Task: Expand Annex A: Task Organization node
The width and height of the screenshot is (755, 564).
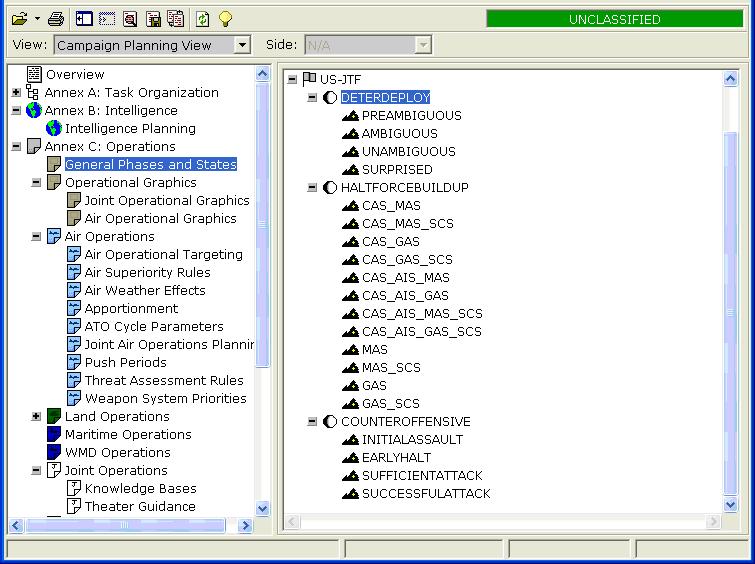Action: click(16, 93)
